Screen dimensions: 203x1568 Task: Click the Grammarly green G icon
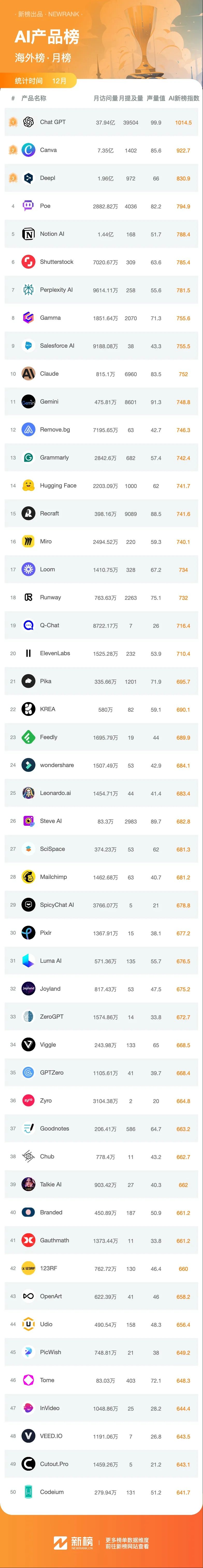[28, 458]
